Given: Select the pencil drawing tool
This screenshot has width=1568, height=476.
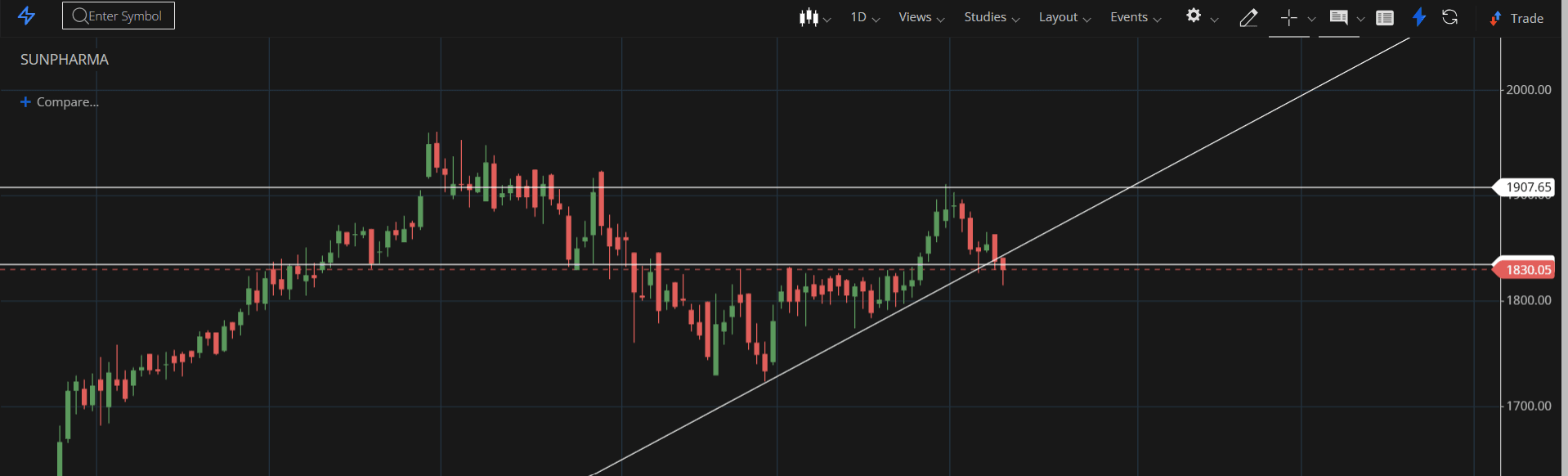Looking at the screenshot, I should (x=1248, y=17).
